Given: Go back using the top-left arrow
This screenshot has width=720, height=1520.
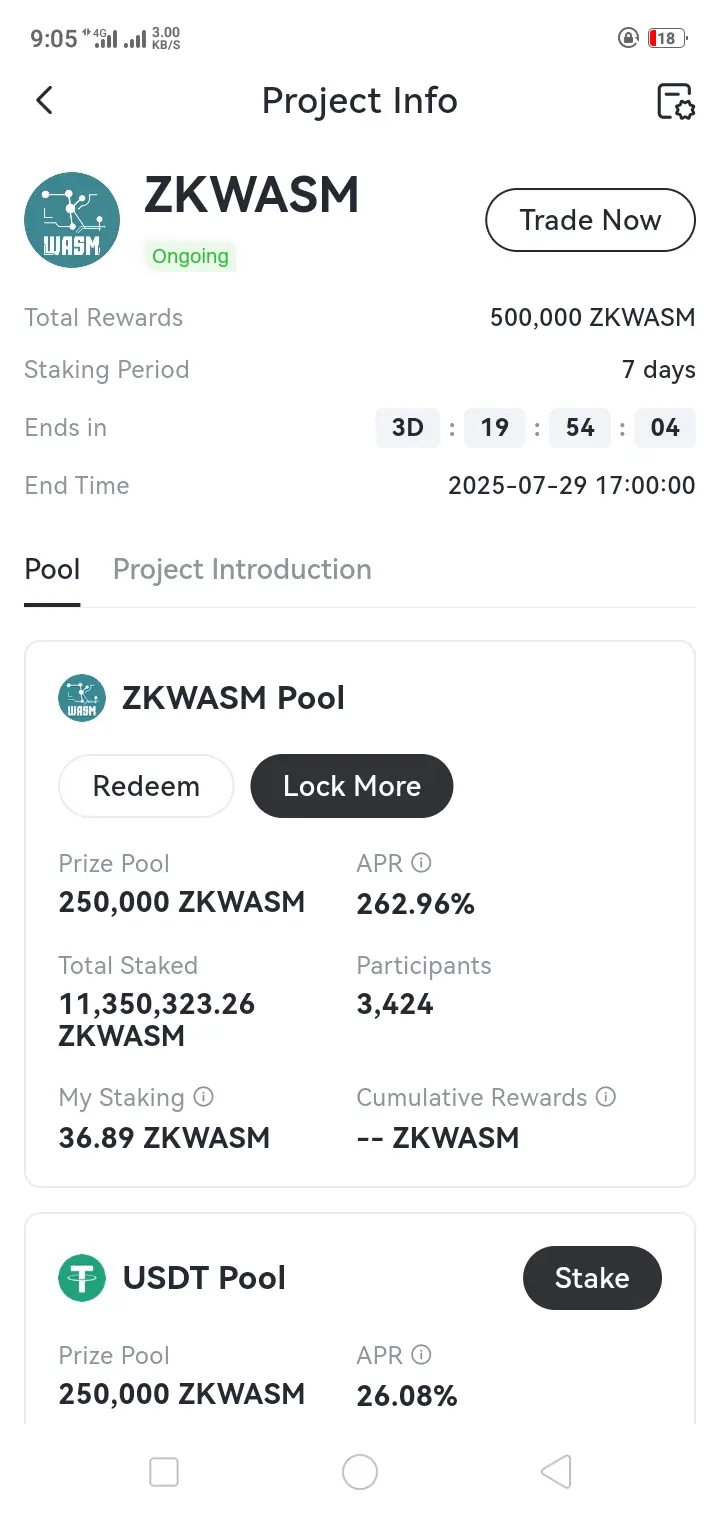Looking at the screenshot, I should (x=44, y=100).
